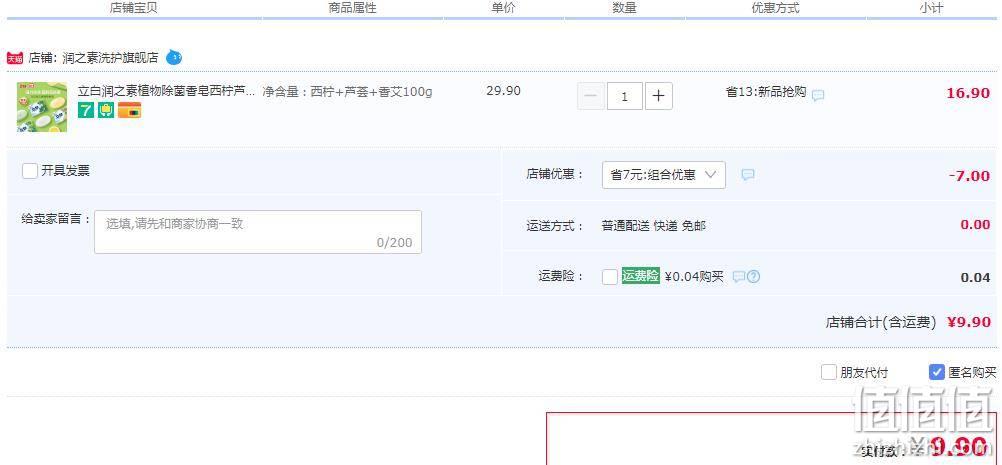Tick the 朋友代付 checkbox
Screen dimensions: 1002x465
point(828,372)
